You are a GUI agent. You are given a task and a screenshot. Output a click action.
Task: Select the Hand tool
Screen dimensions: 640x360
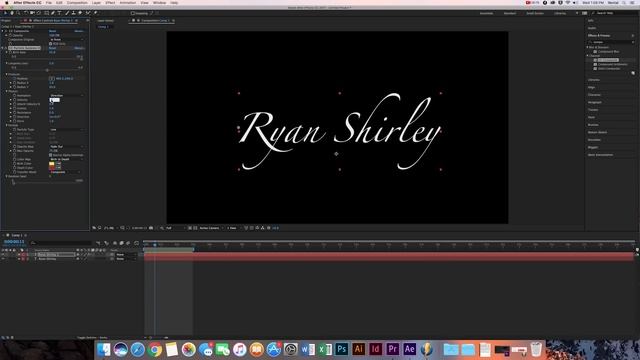pyautogui.click(x=11, y=13)
